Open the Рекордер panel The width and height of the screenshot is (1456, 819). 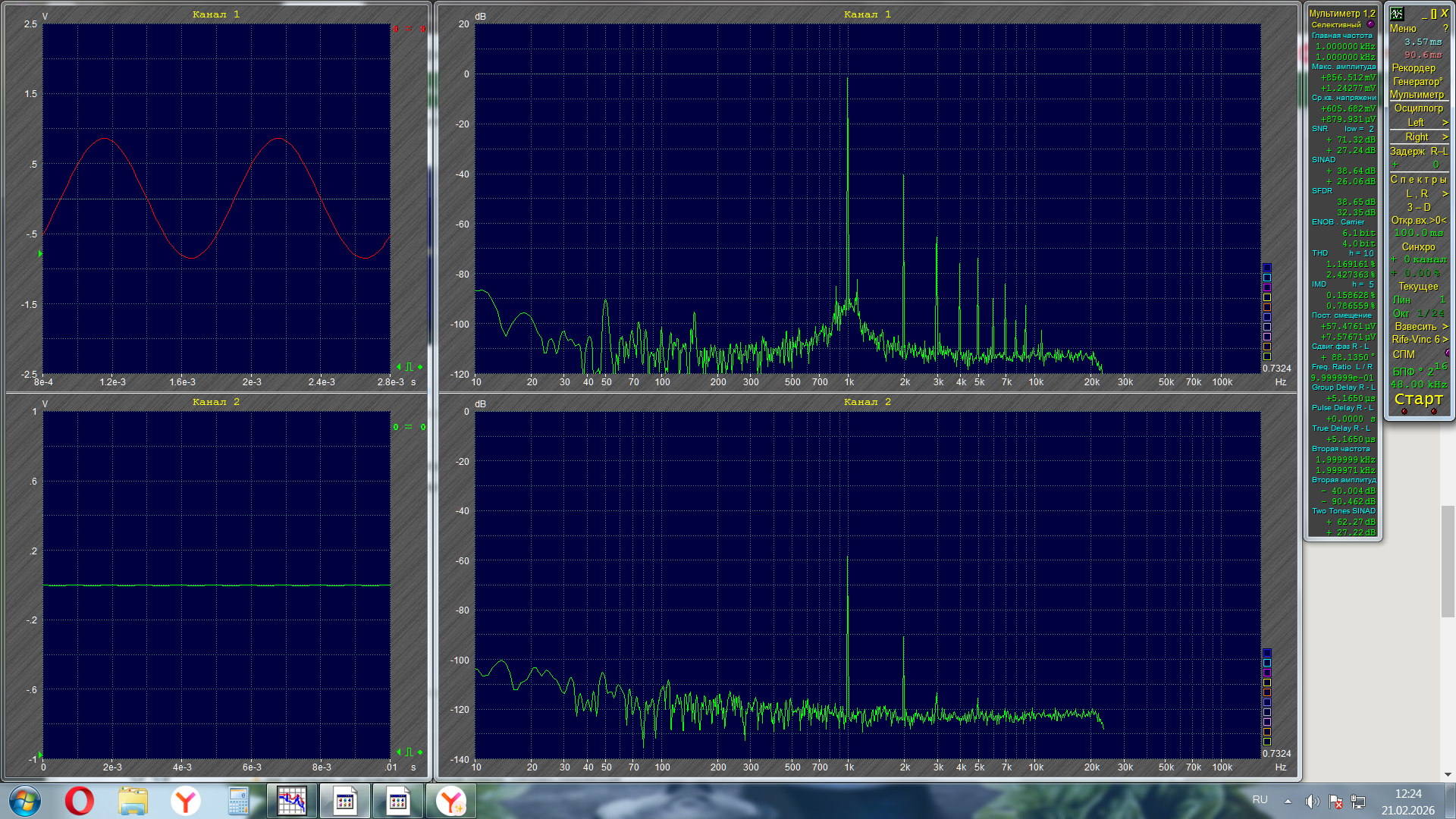(x=1414, y=67)
